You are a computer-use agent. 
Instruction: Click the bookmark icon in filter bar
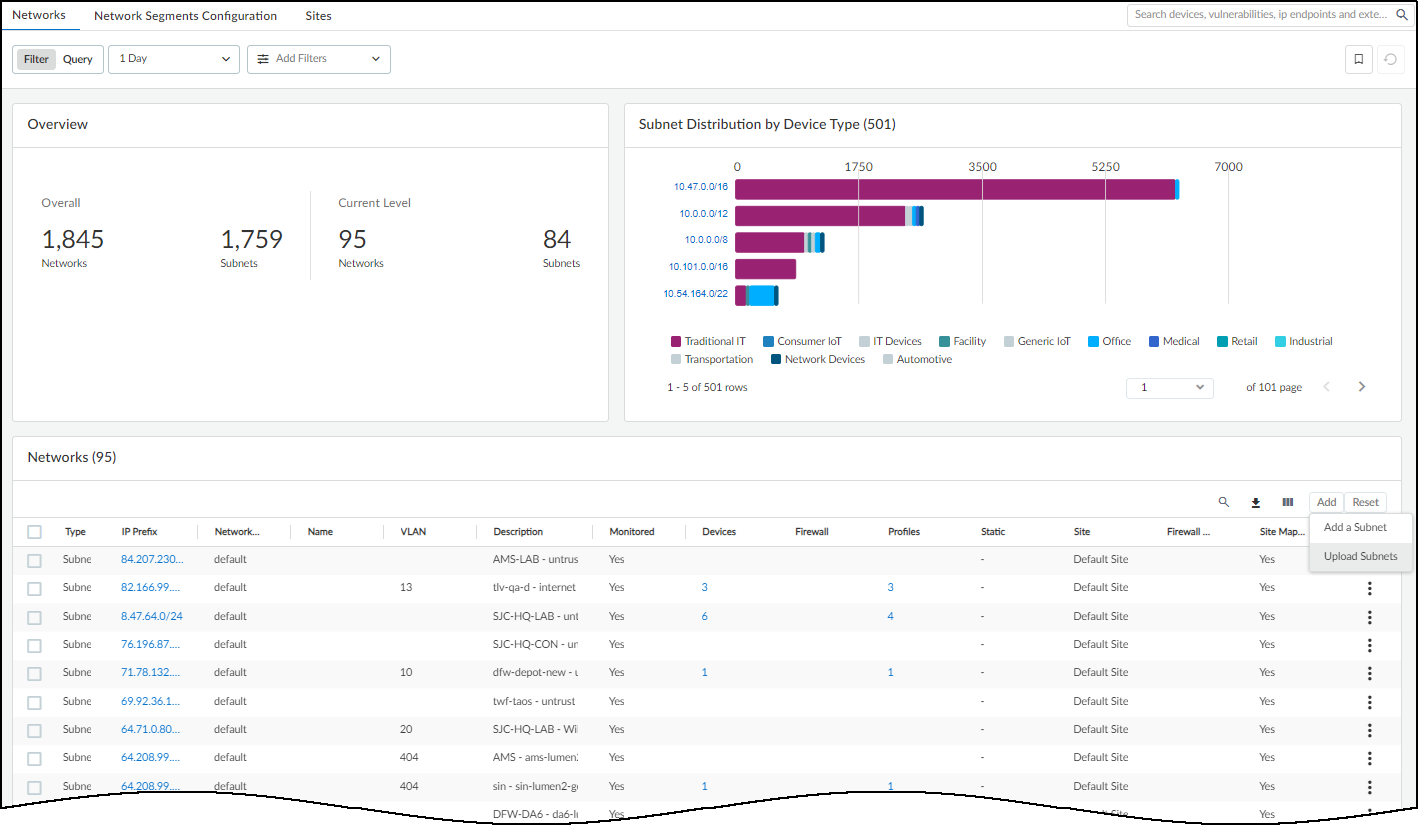[x=1358, y=59]
